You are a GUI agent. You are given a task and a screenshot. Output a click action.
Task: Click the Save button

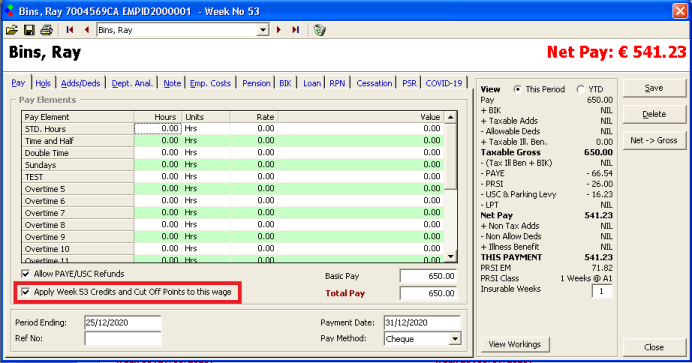tap(654, 88)
